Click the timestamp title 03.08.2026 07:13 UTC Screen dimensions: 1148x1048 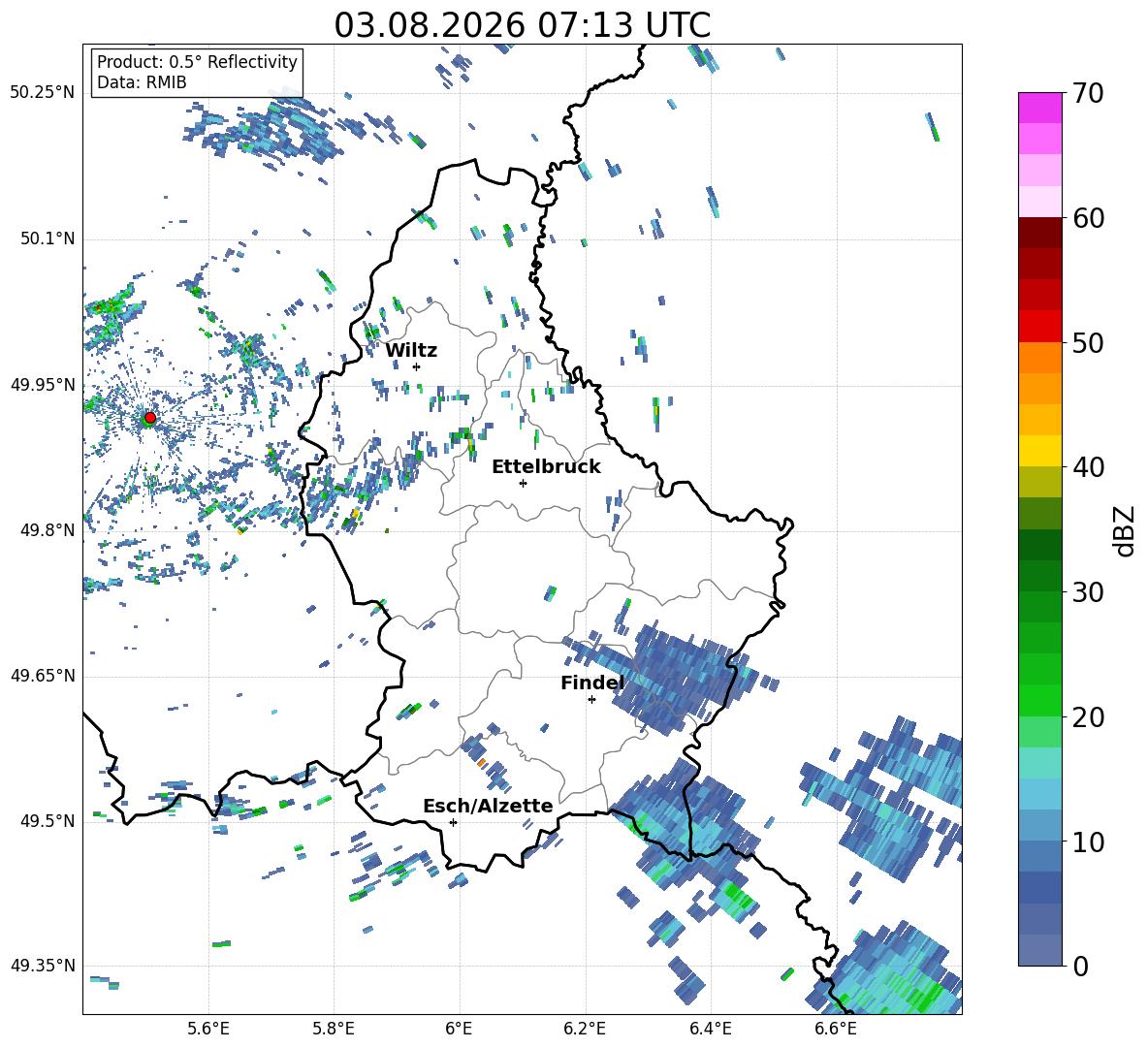click(x=522, y=25)
